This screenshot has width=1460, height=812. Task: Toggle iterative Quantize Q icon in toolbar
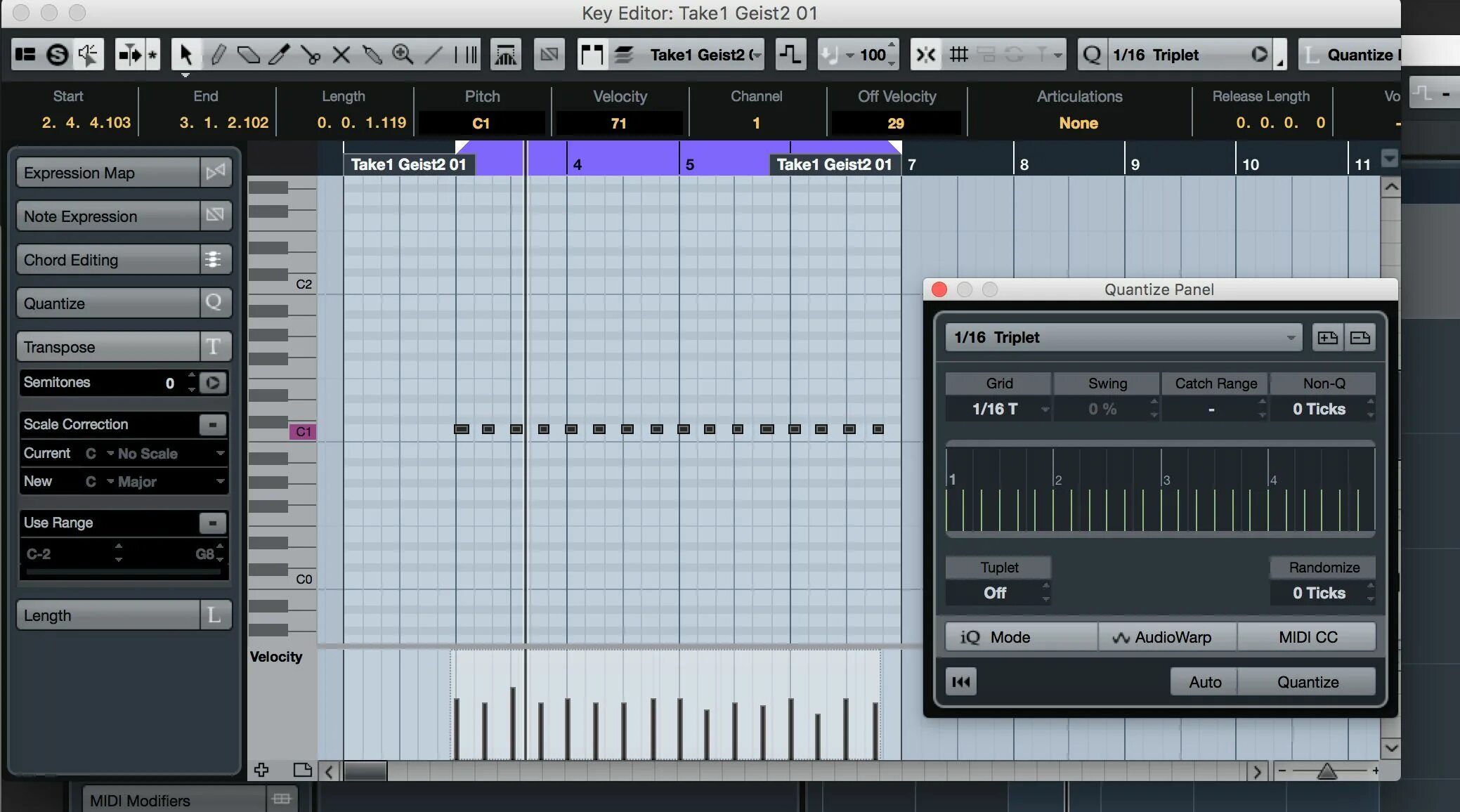tap(1092, 54)
